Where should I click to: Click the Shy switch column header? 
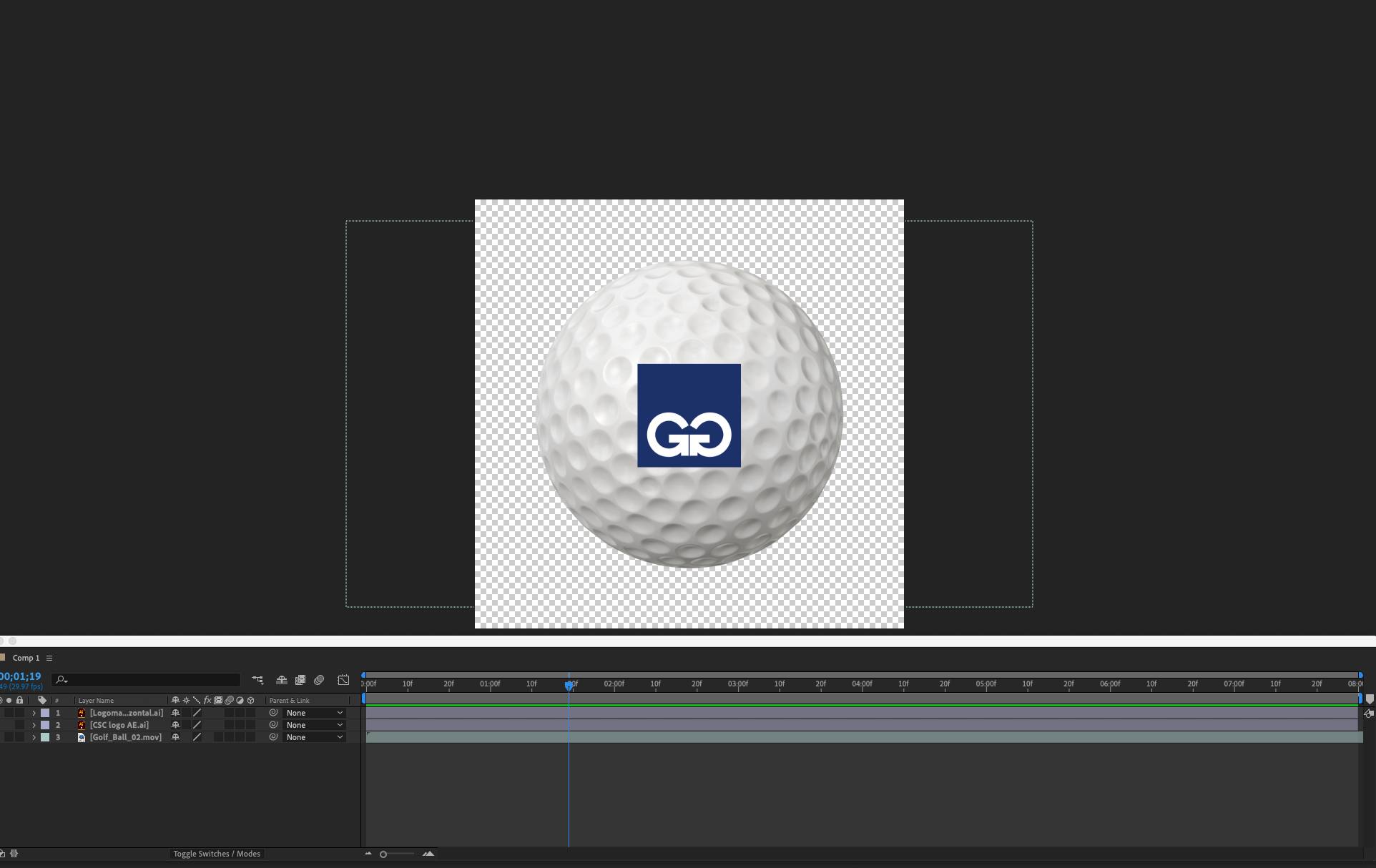[175, 701]
